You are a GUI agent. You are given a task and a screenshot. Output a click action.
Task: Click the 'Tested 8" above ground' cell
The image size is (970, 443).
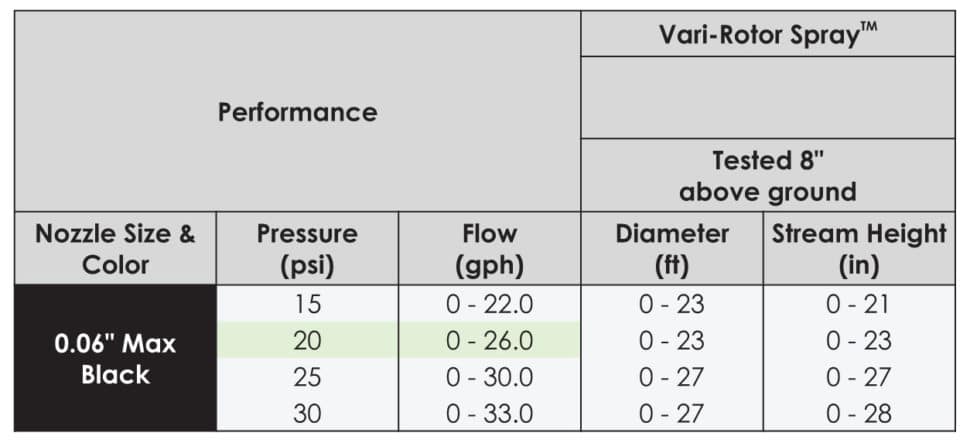pyautogui.click(x=768, y=175)
